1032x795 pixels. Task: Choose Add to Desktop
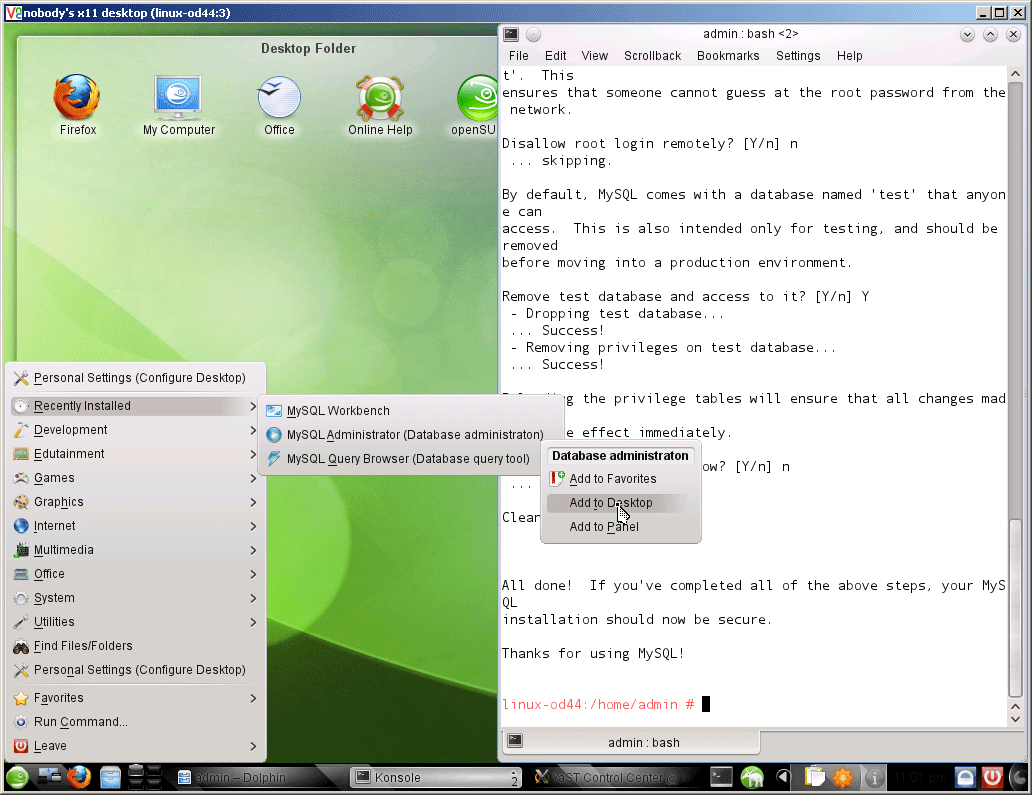(x=620, y=503)
